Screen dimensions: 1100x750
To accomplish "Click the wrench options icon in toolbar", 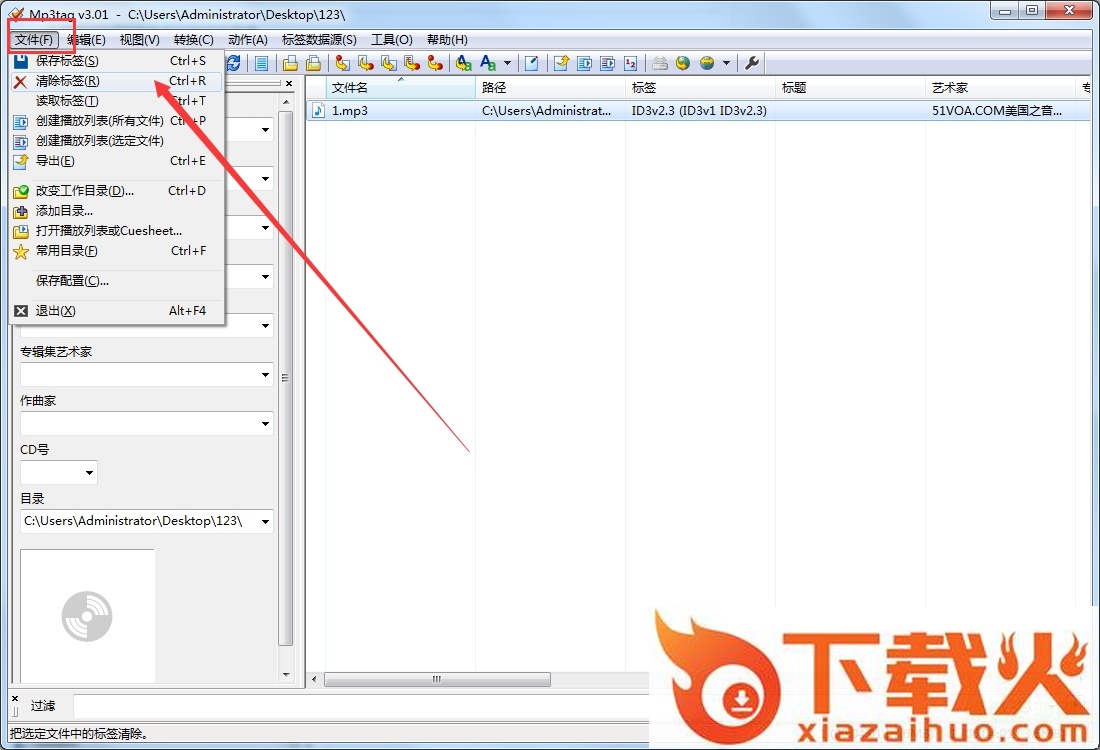I will pyautogui.click(x=753, y=63).
